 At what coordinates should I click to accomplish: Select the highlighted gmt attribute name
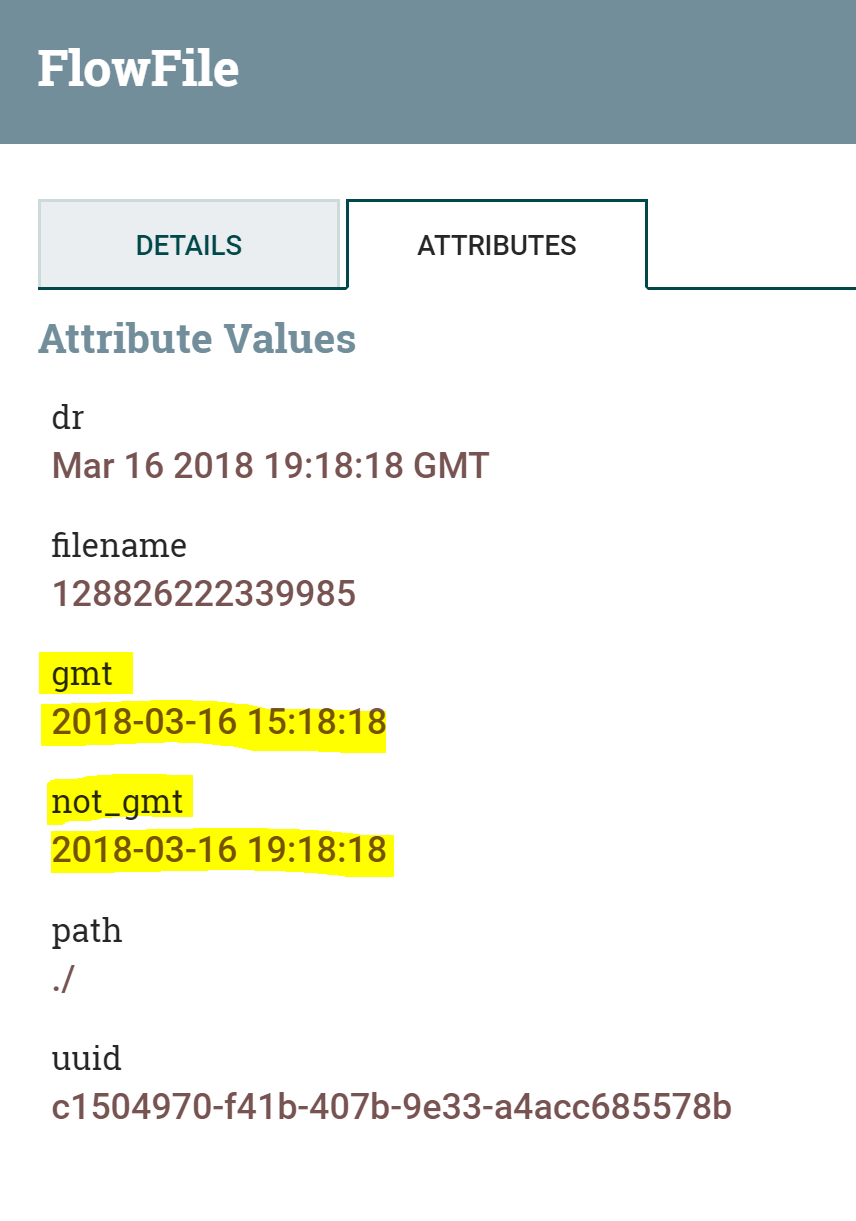tap(83, 674)
